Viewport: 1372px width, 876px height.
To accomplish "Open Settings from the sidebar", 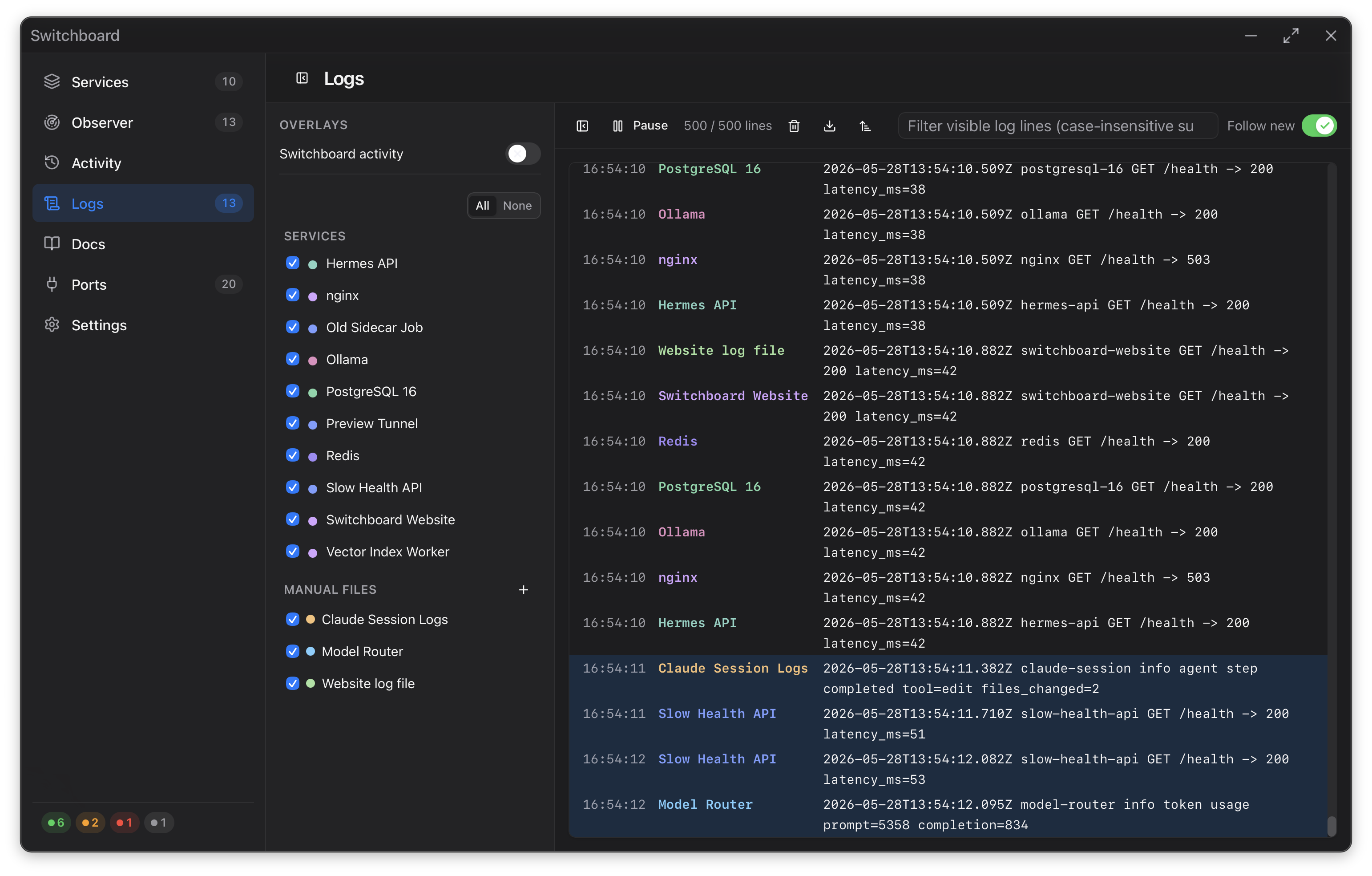I will click(143, 324).
